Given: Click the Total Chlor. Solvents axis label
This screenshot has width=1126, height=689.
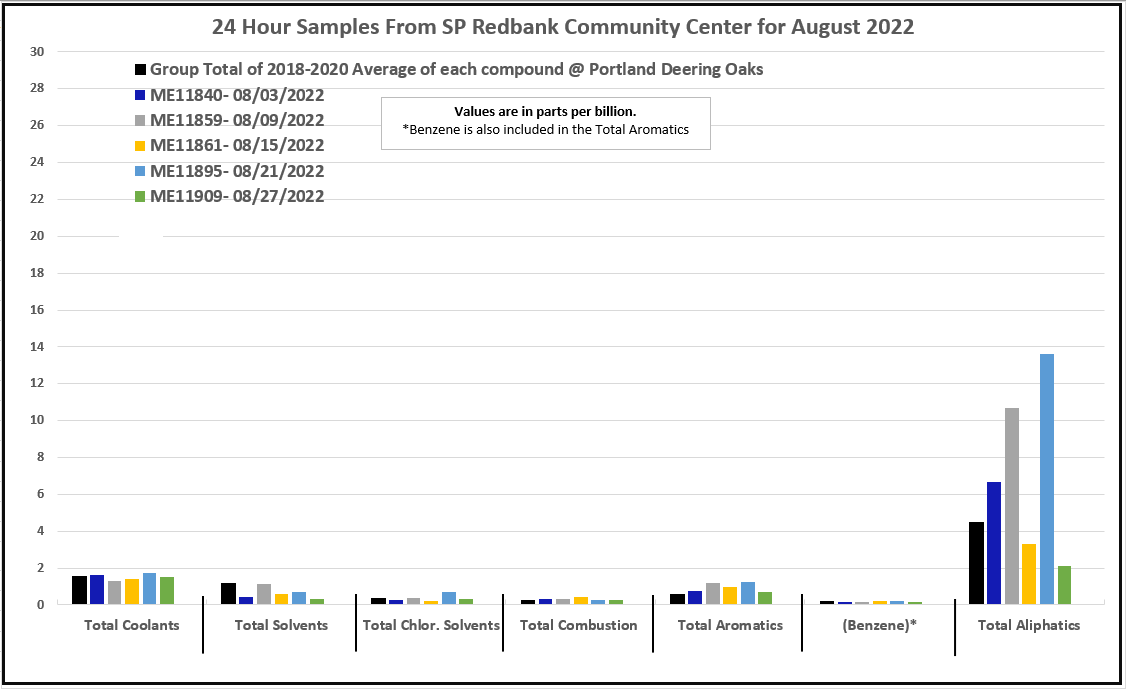Looking at the screenshot, I should click(x=431, y=626).
